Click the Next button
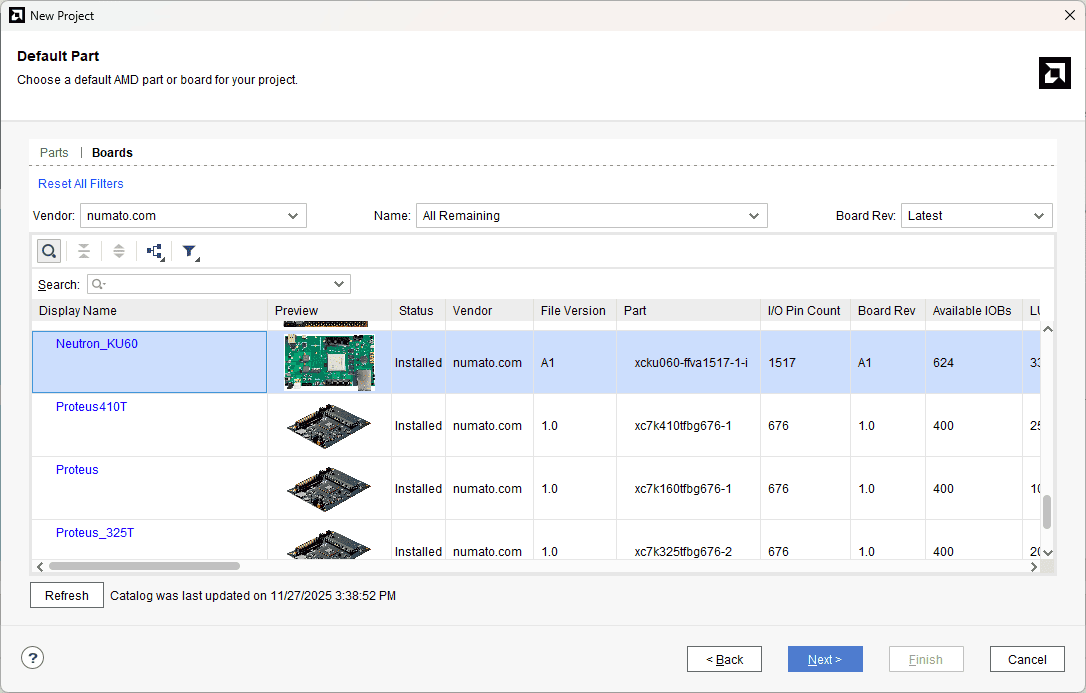The height and width of the screenshot is (693, 1086). coord(825,659)
